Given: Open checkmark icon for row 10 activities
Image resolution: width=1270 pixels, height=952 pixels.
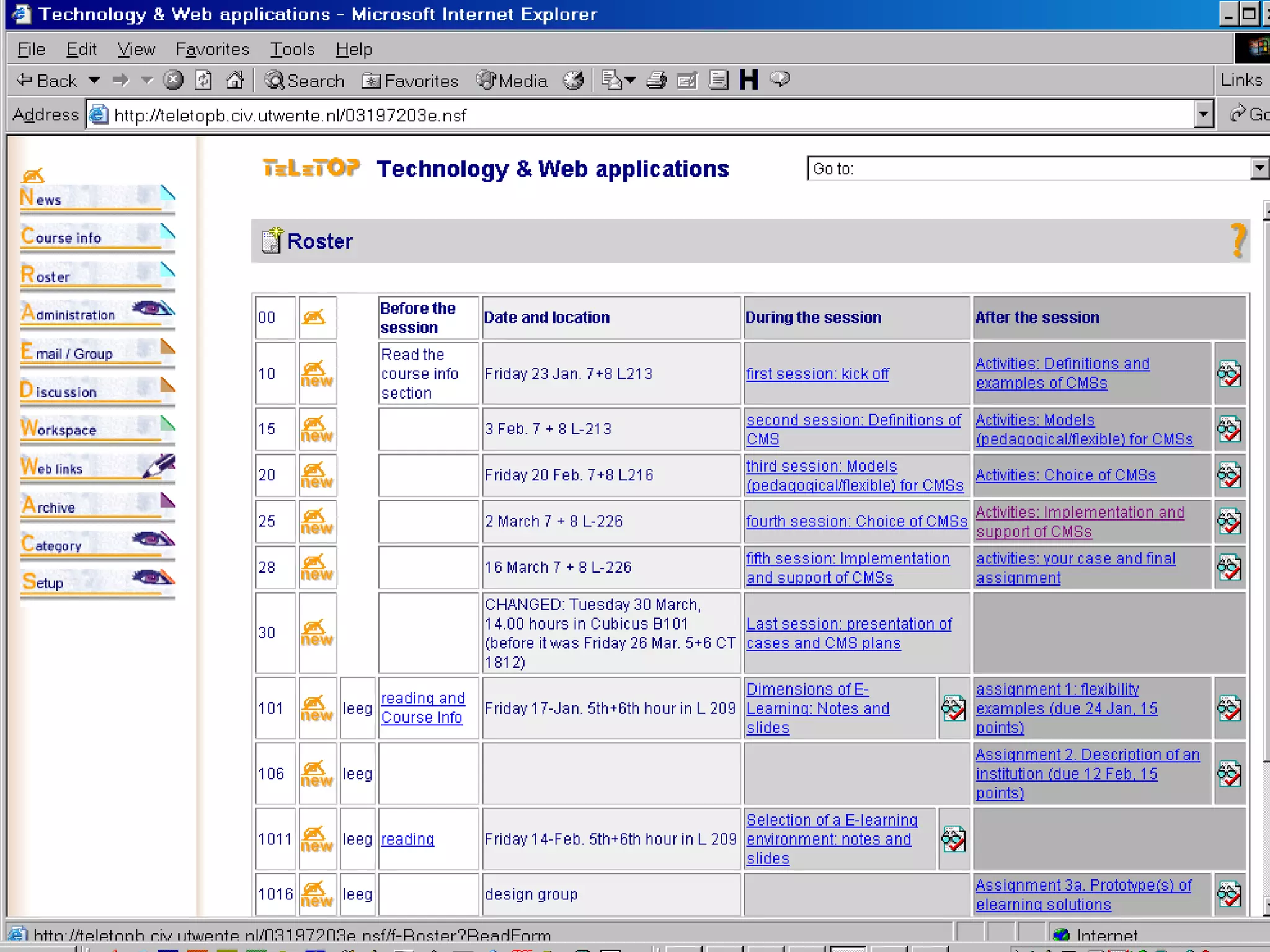Looking at the screenshot, I should pyautogui.click(x=1228, y=374).
